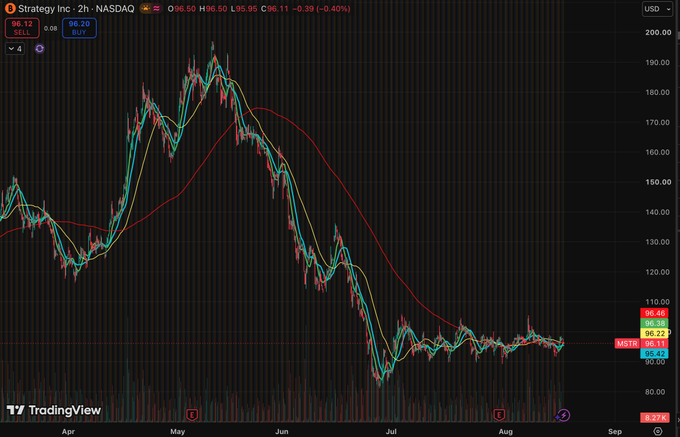Click the 96.12 SELL button
The width and height of the screenshot is (680, 437).
pos(22,29)
